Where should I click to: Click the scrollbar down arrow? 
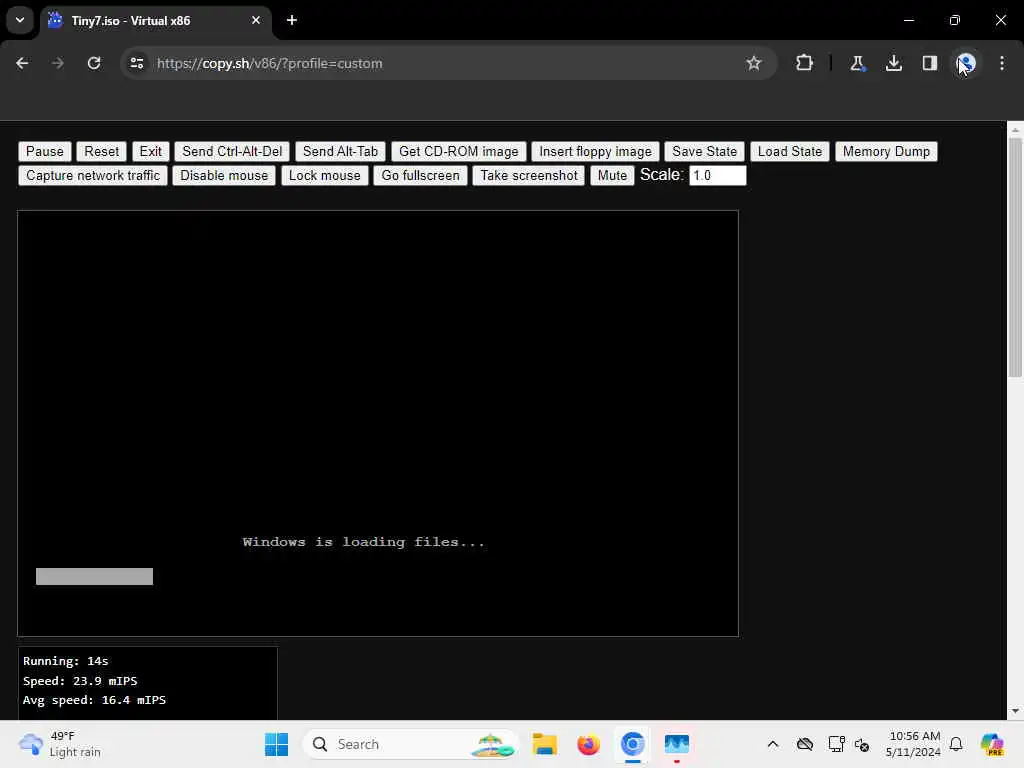tap(1015, 711)
